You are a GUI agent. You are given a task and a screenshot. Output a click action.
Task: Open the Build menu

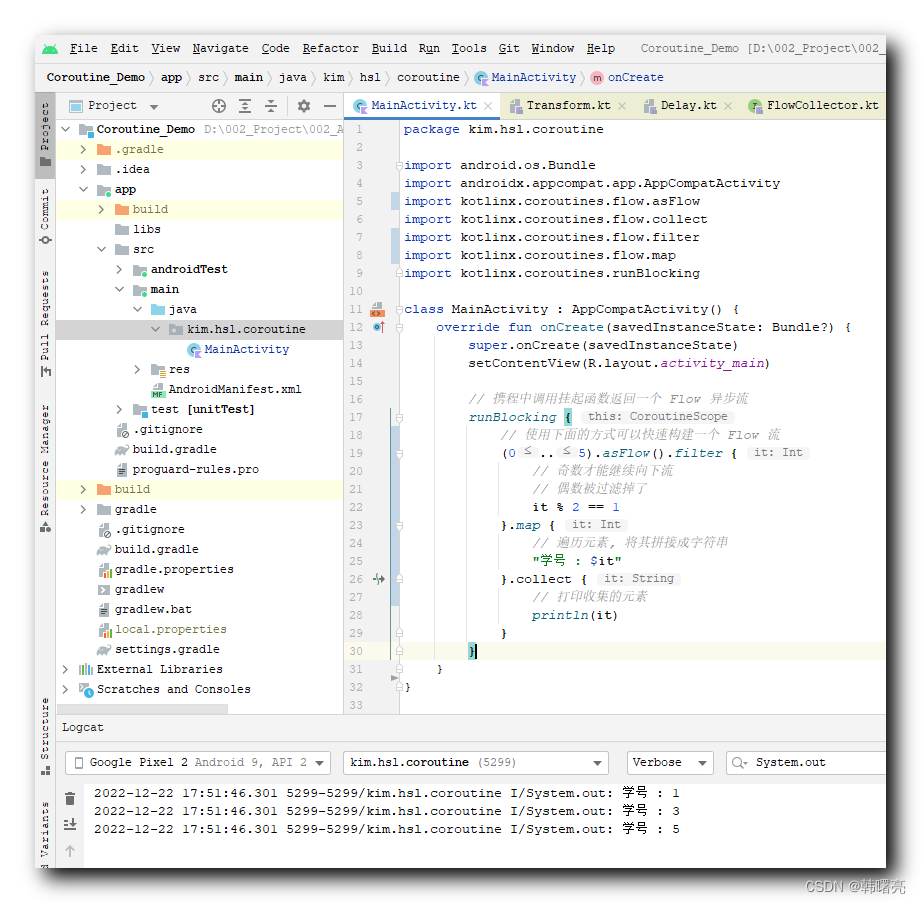tap(389, 49)
